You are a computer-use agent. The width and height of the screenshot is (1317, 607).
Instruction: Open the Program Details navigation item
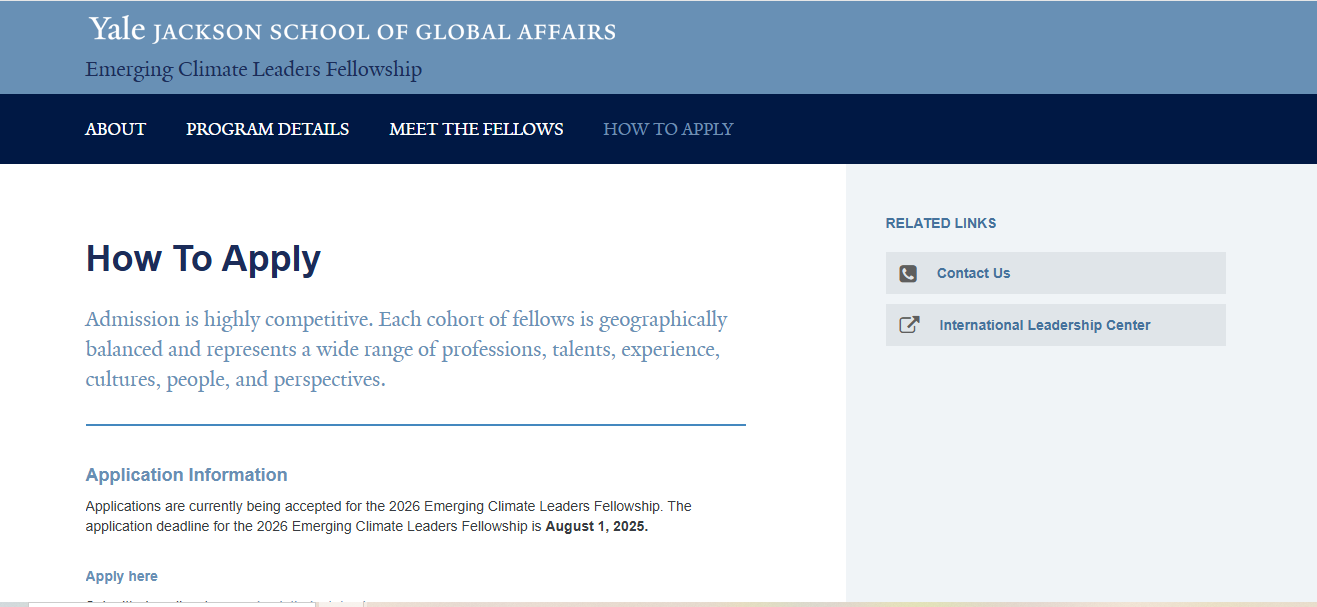pyautogui.click(x=267, y=129)
